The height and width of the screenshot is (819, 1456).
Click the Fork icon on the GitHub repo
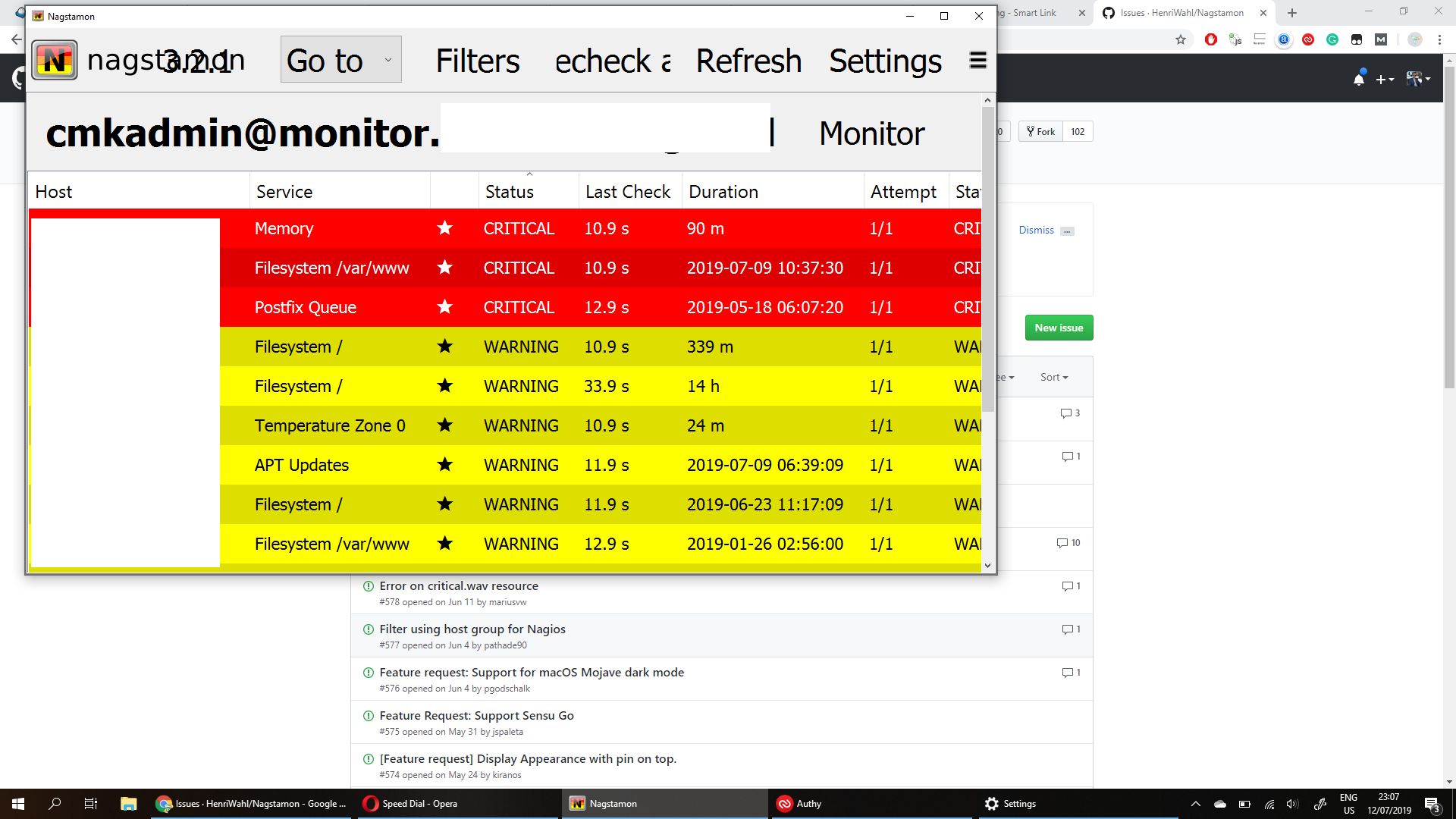click(1040, 130)
